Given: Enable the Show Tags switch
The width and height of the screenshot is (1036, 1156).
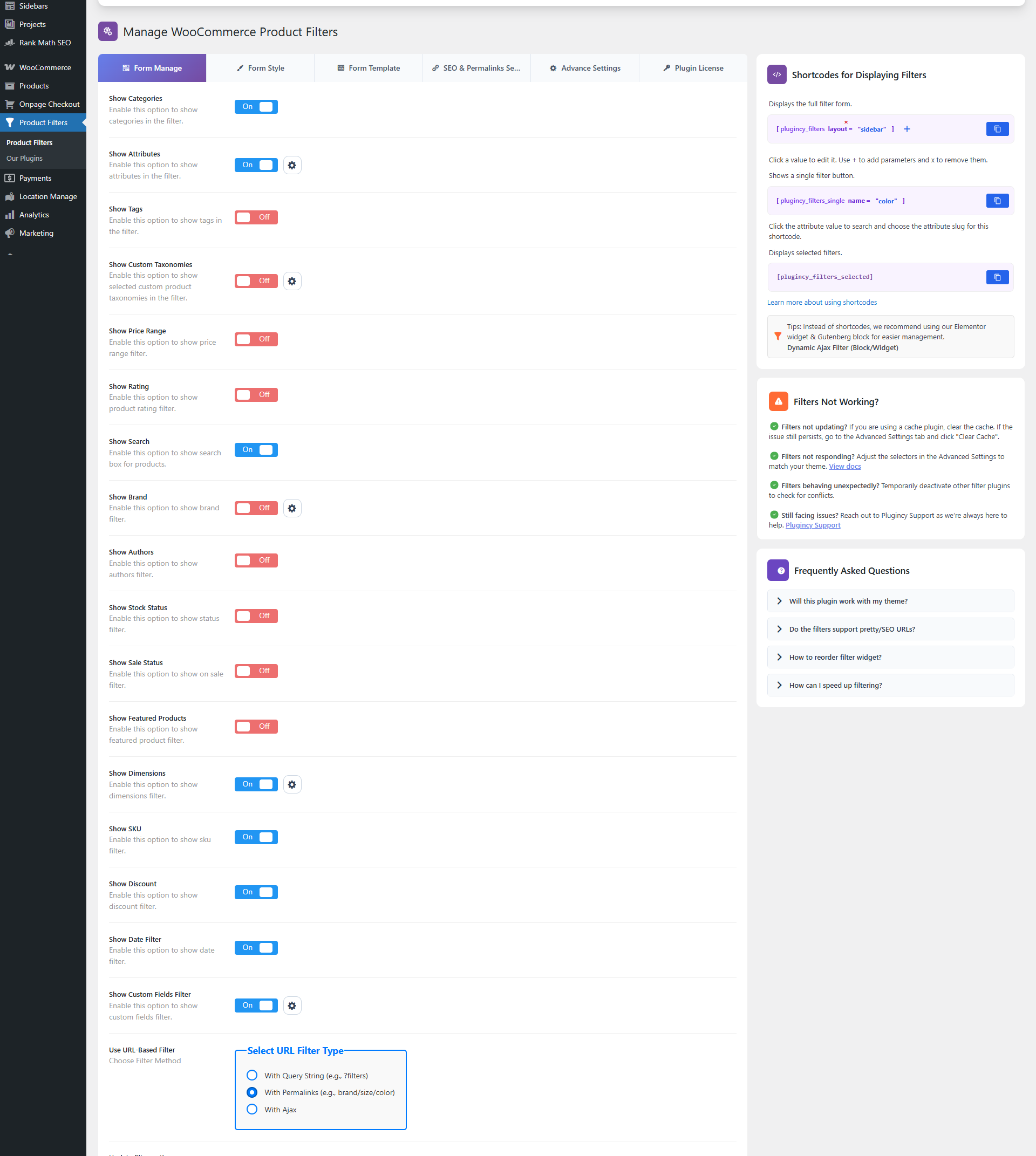Looking at the screenshot, I should [x=256, y=217].
